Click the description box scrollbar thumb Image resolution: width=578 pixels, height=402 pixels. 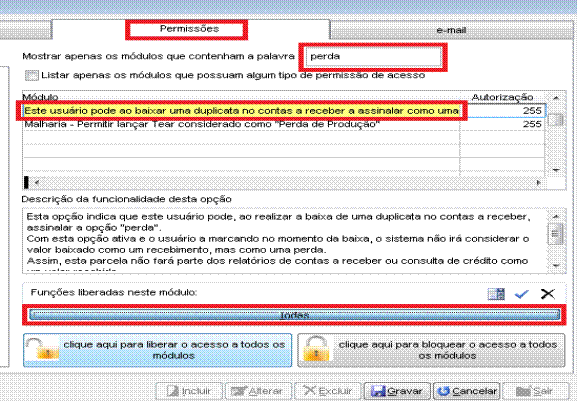[x=556, y=234]
